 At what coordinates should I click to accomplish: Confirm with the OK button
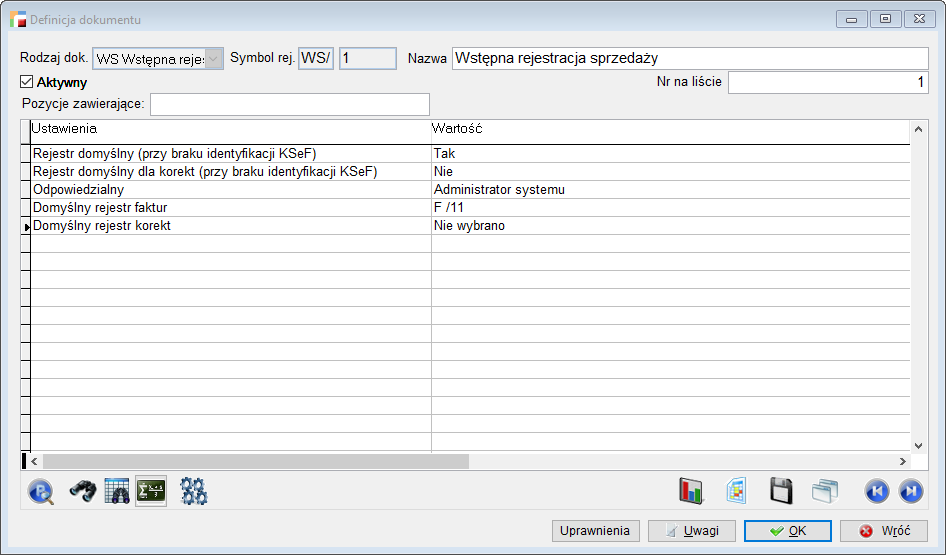[787, 531]
